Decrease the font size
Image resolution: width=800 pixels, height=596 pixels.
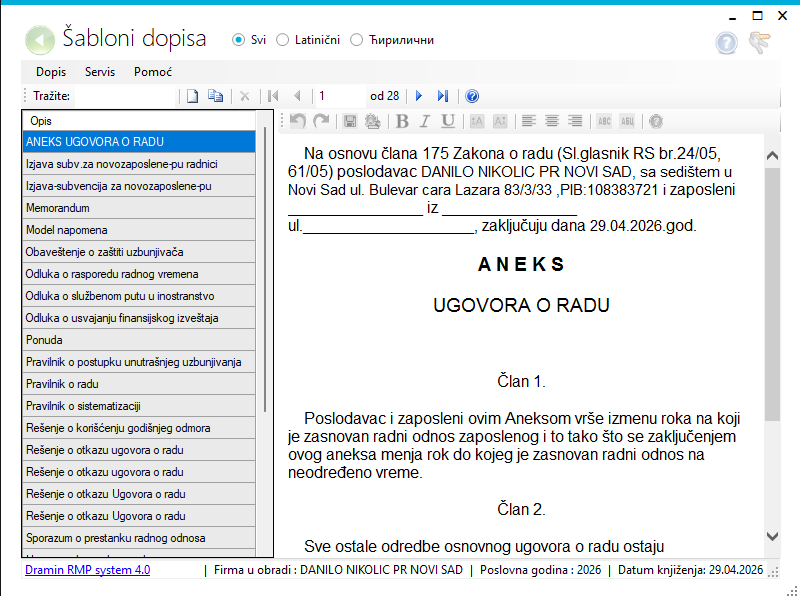(x=500, y=121)
